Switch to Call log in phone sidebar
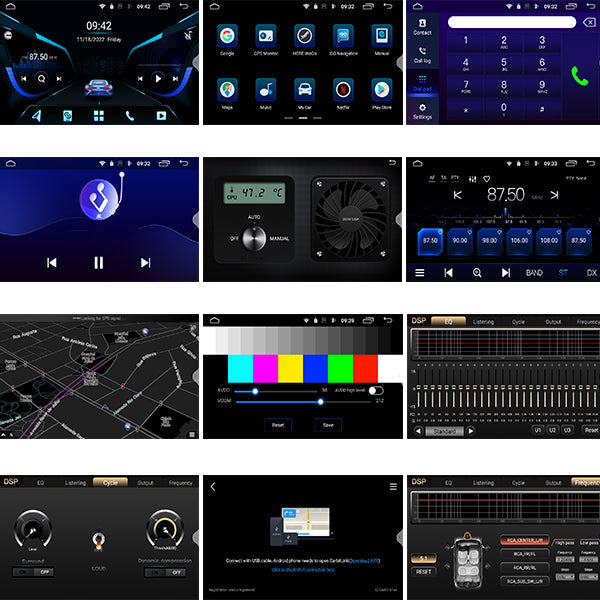The width and height of the screenshot is (600, 600). click(423, 56)
